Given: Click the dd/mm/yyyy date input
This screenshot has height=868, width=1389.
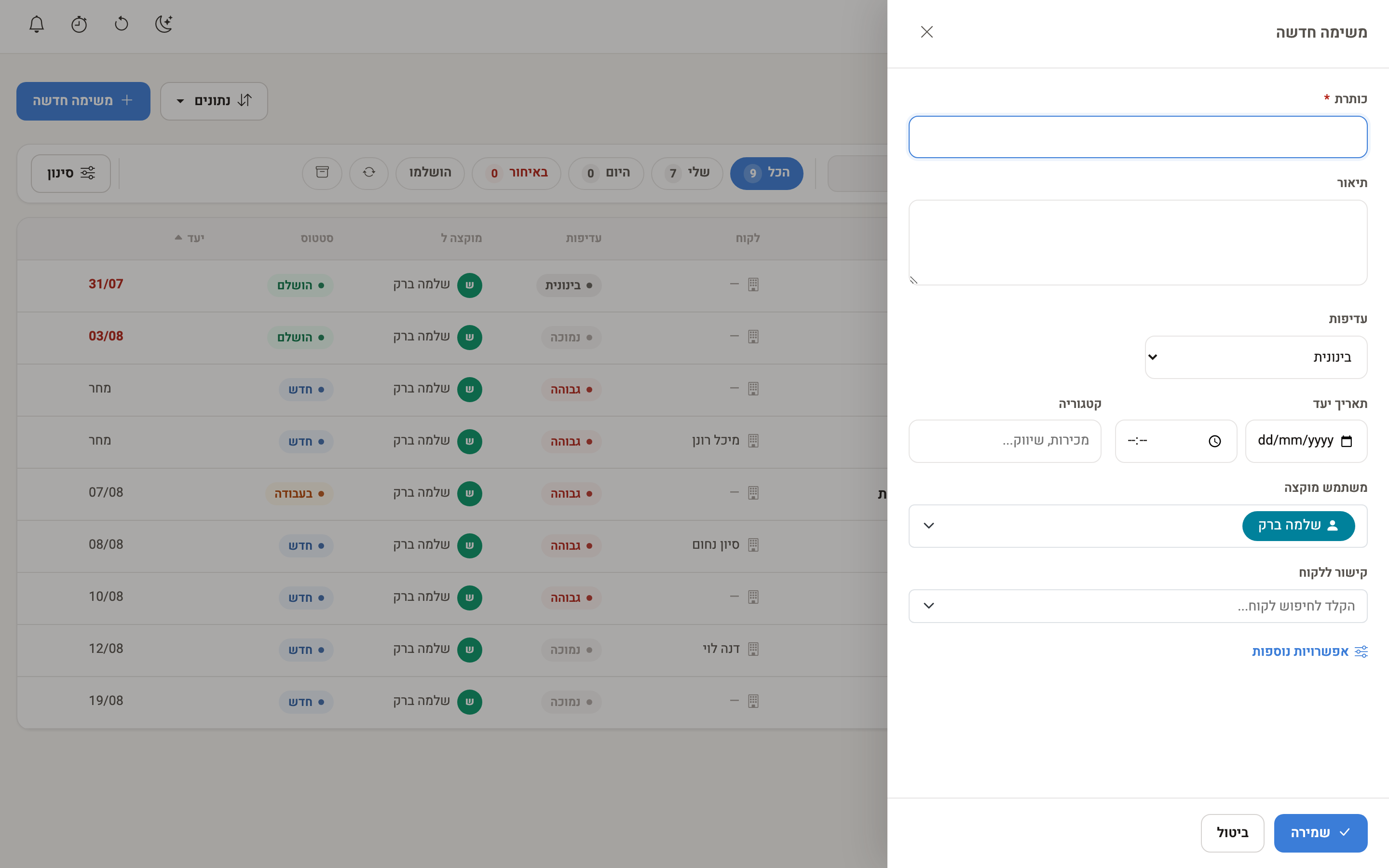Looking at the screenshot, I should (x=1307, y=441).
